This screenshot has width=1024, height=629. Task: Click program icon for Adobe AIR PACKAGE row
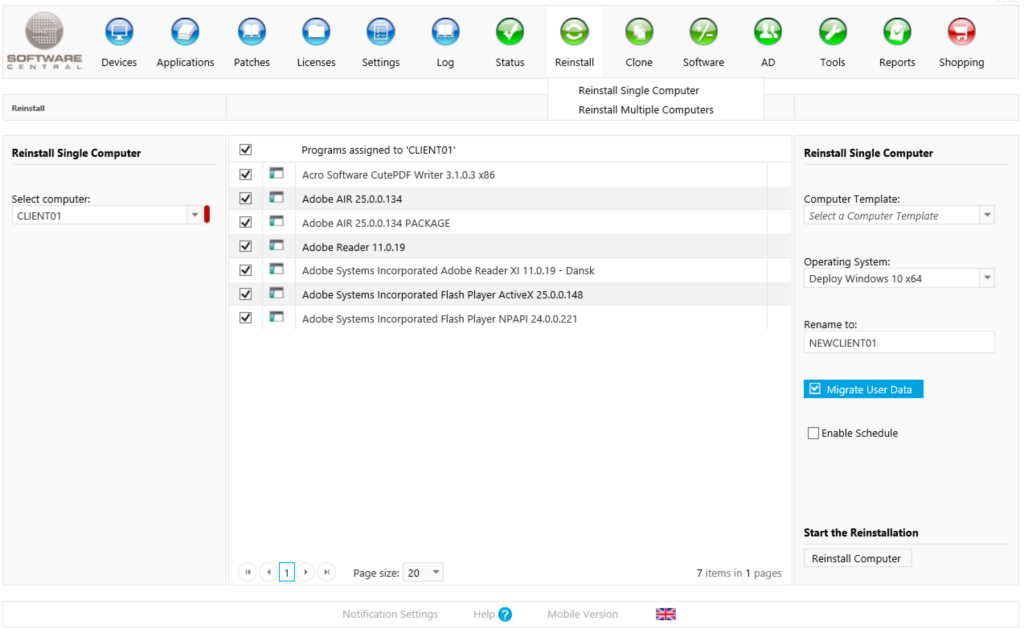click(x=276, y=221)
